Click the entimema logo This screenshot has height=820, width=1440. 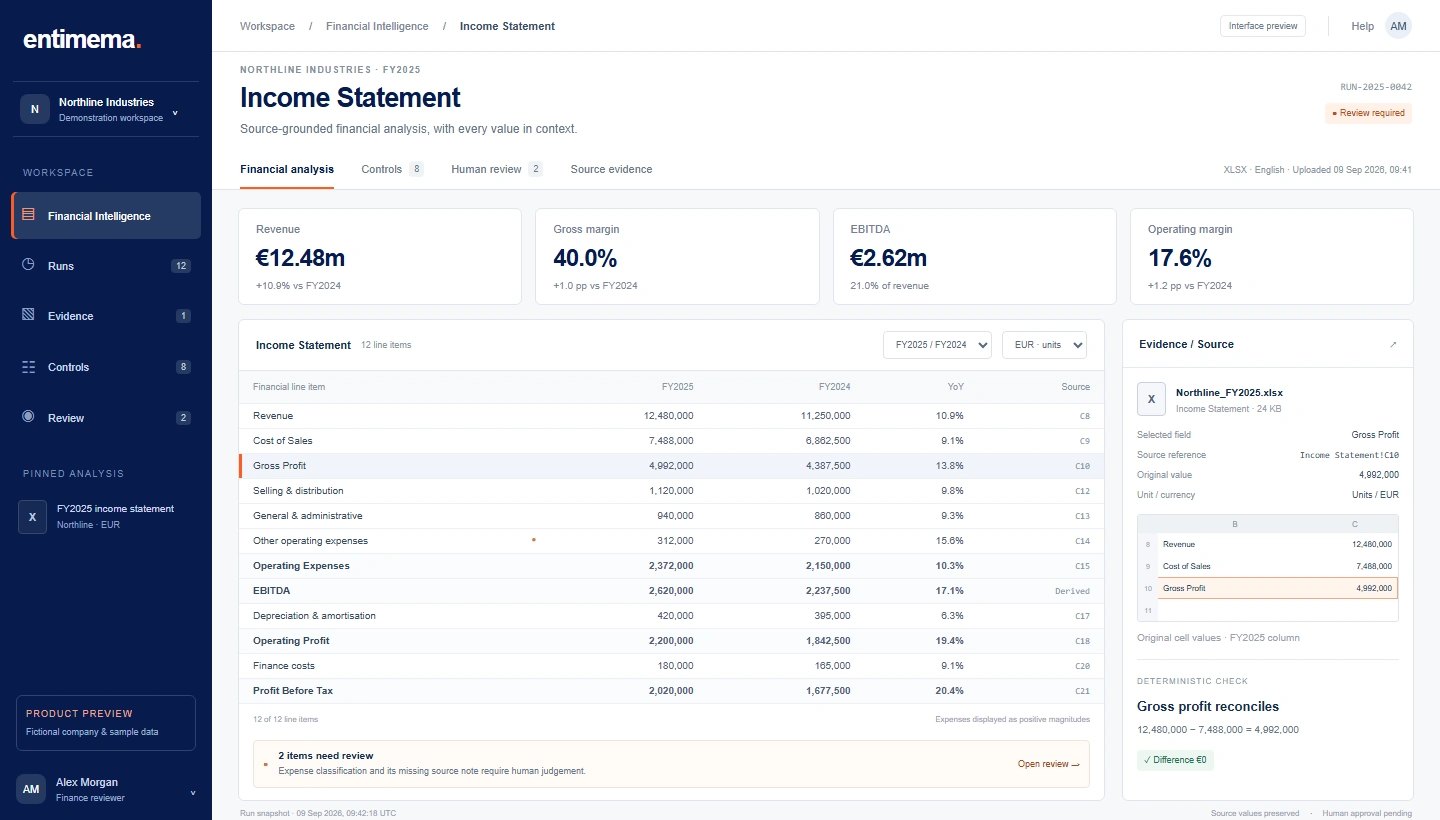(82, 40)
